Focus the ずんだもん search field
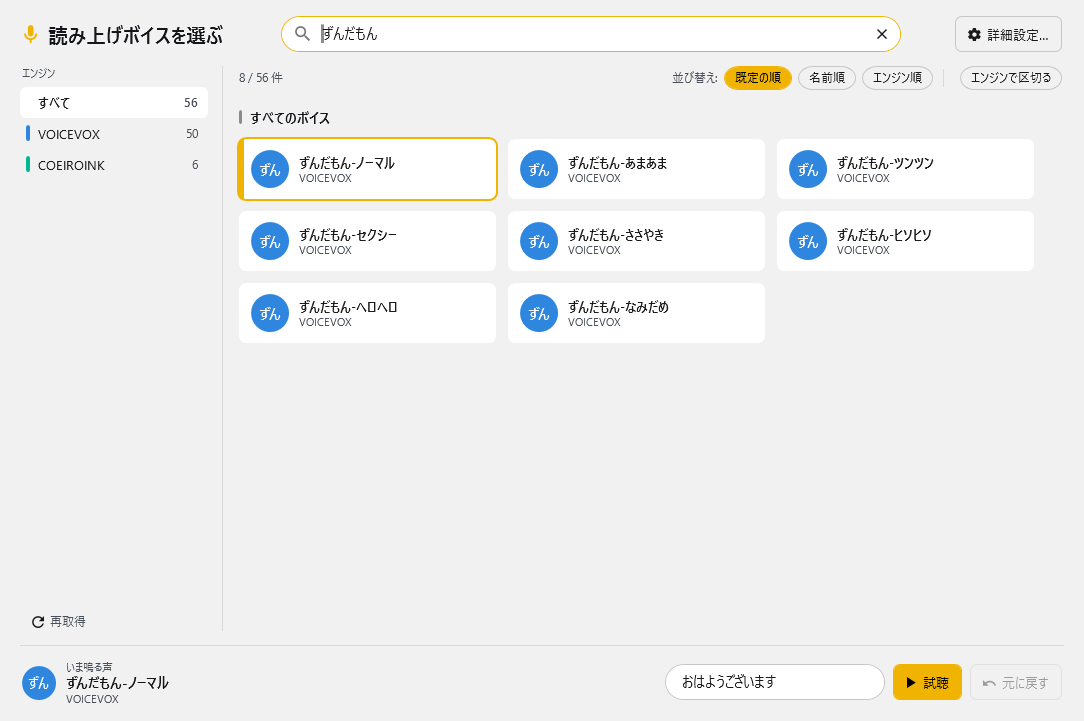 [x=590, y=34]
